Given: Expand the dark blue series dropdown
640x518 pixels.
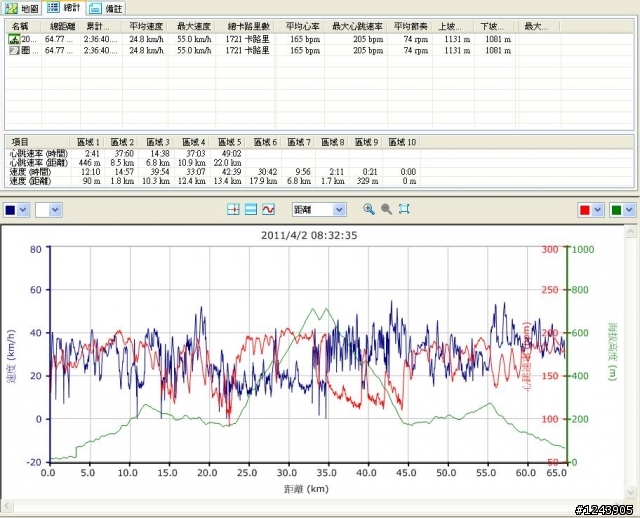Looking at the screenshot, I should [x=23, y=210].
